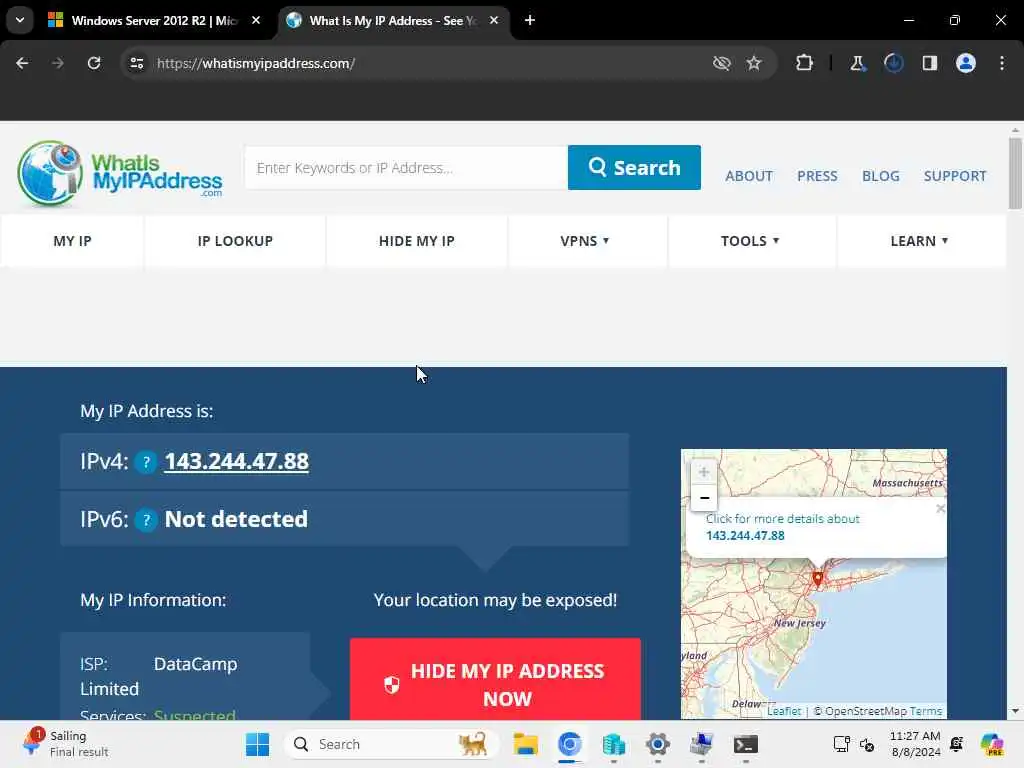The width and height of the screenshot is (1024, 768).
Task: Open the SUPPORT link
Action: (955, 176)
